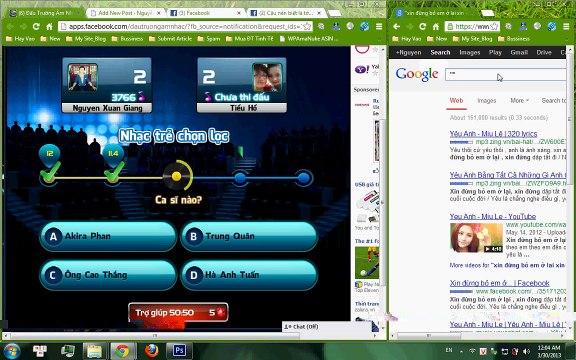Image resolution: width=576 pixels, height=360 pixels.
Task: Switch to Firefox on the taskbar
Action: tap(151, 351)
